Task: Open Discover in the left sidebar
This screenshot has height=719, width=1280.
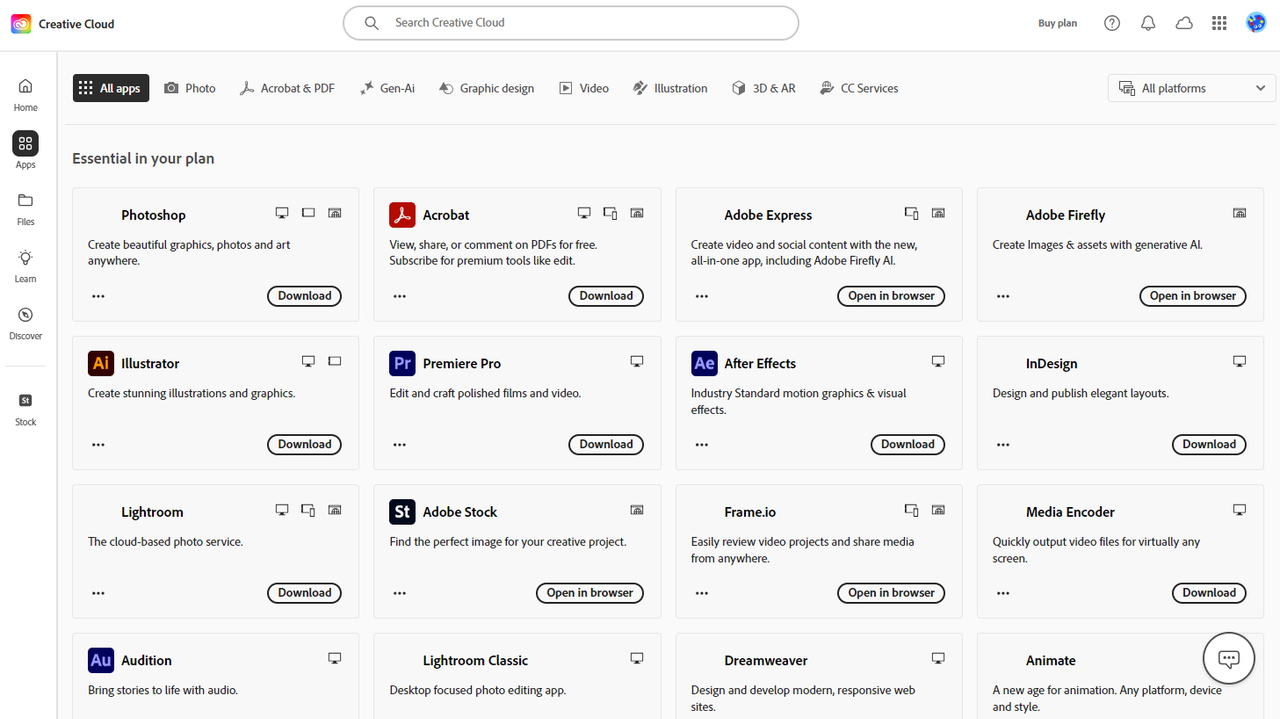Action: click(26, 322)
